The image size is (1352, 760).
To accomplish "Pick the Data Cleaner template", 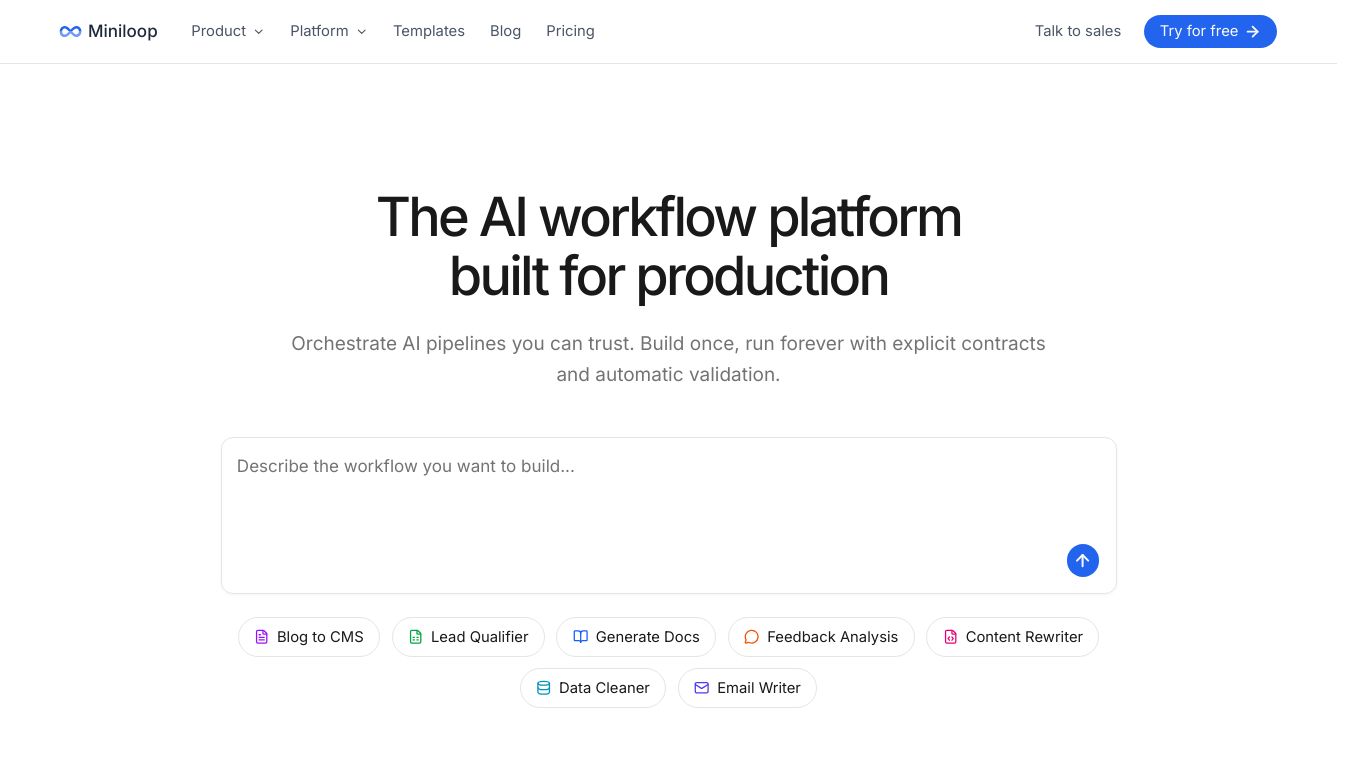I will tap(593, 688).
